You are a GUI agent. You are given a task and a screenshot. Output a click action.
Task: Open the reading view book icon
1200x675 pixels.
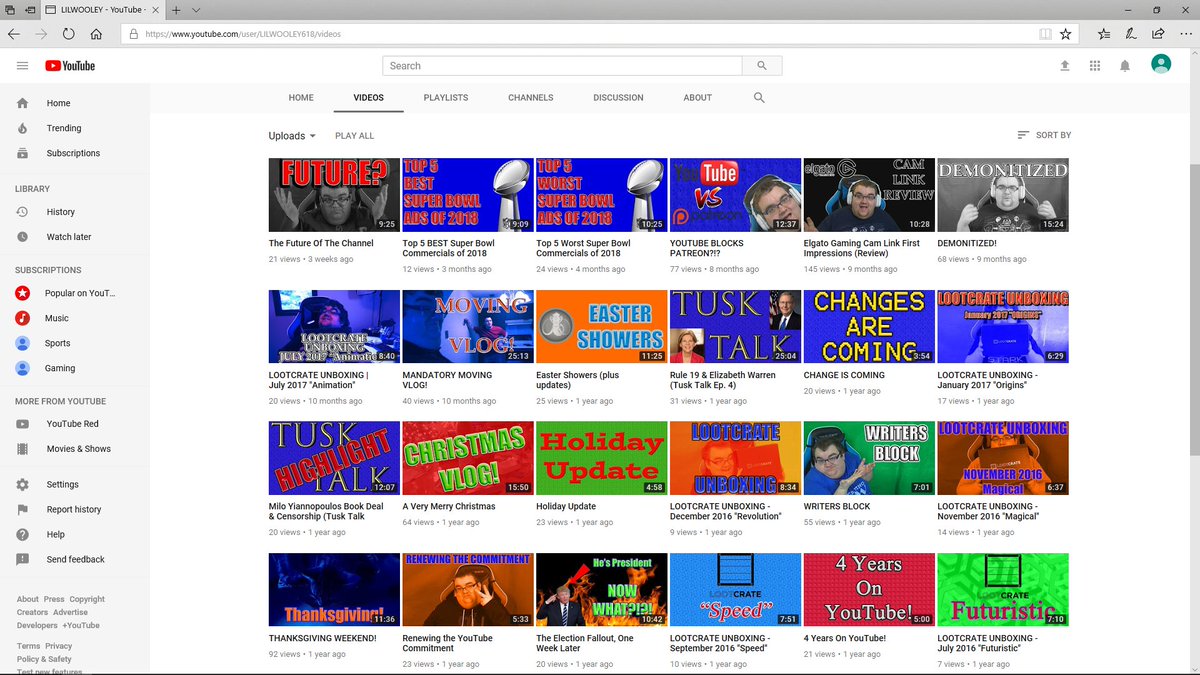coord(1045,33)
